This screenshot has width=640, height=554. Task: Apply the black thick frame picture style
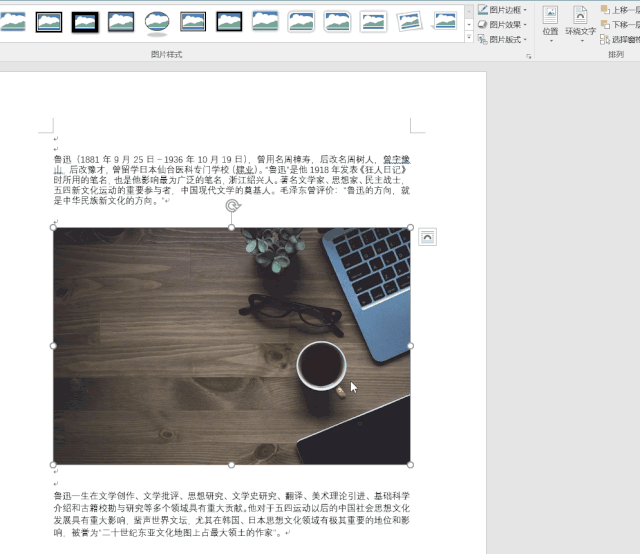(85, 21)
